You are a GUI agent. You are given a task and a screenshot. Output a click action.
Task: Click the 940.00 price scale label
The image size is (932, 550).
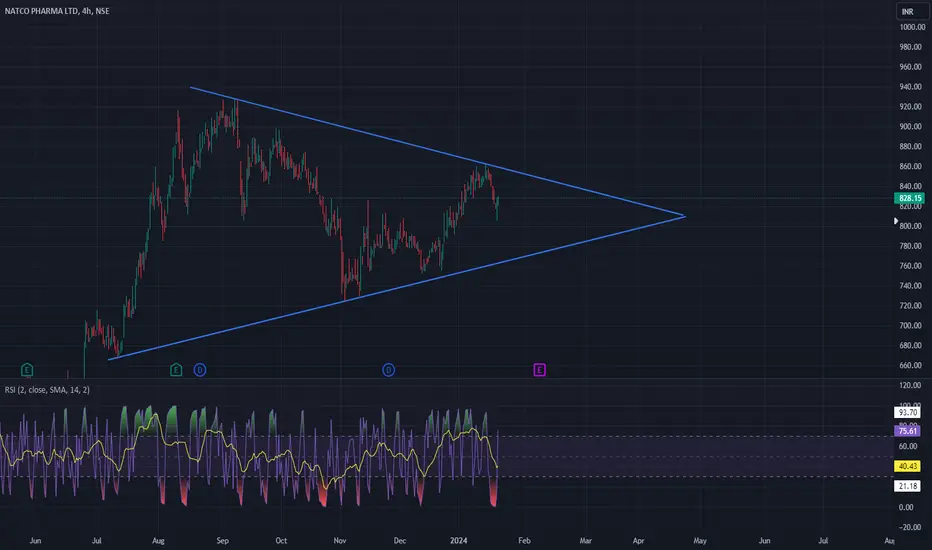(x=910, y=86)
